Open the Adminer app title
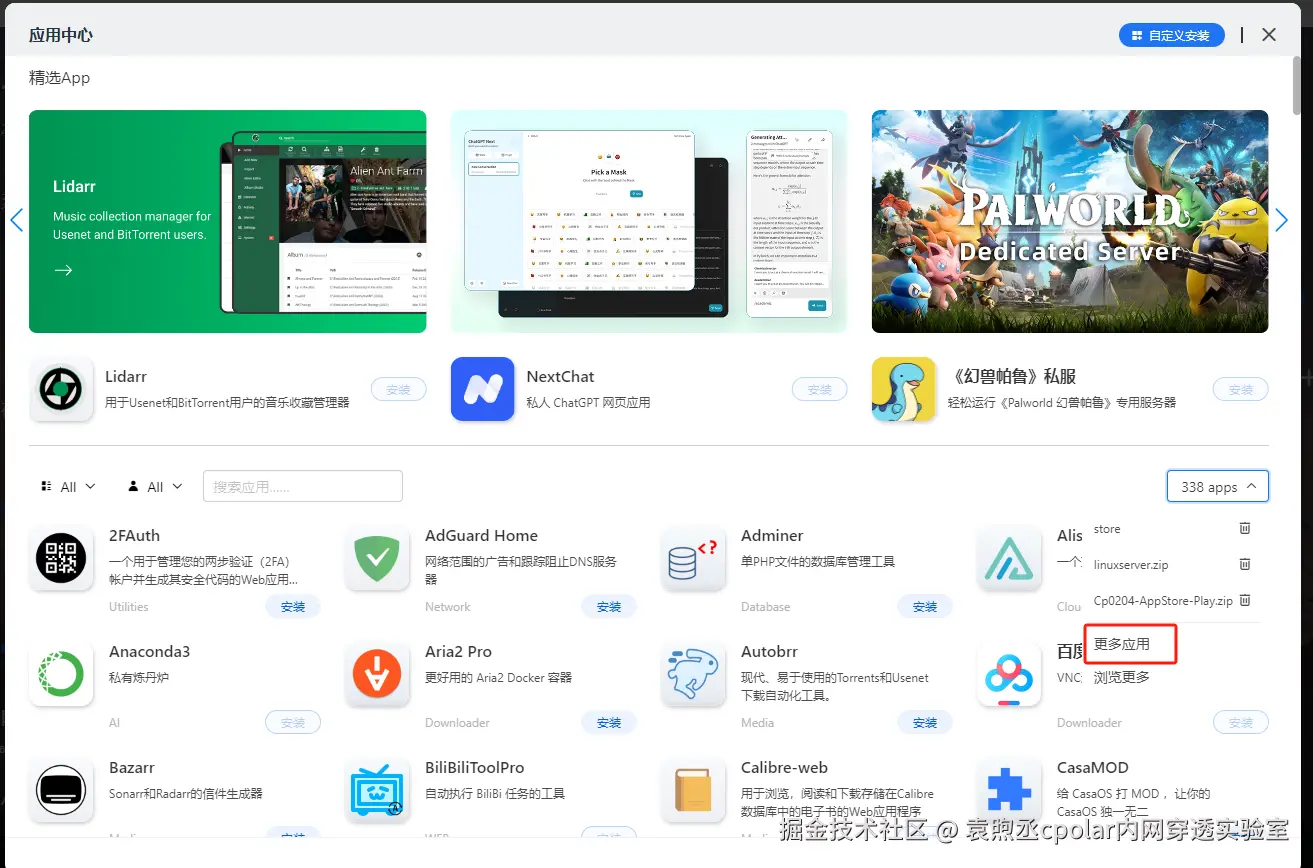This screenshot has width=1313, height=868. click(x=772, y=535)
